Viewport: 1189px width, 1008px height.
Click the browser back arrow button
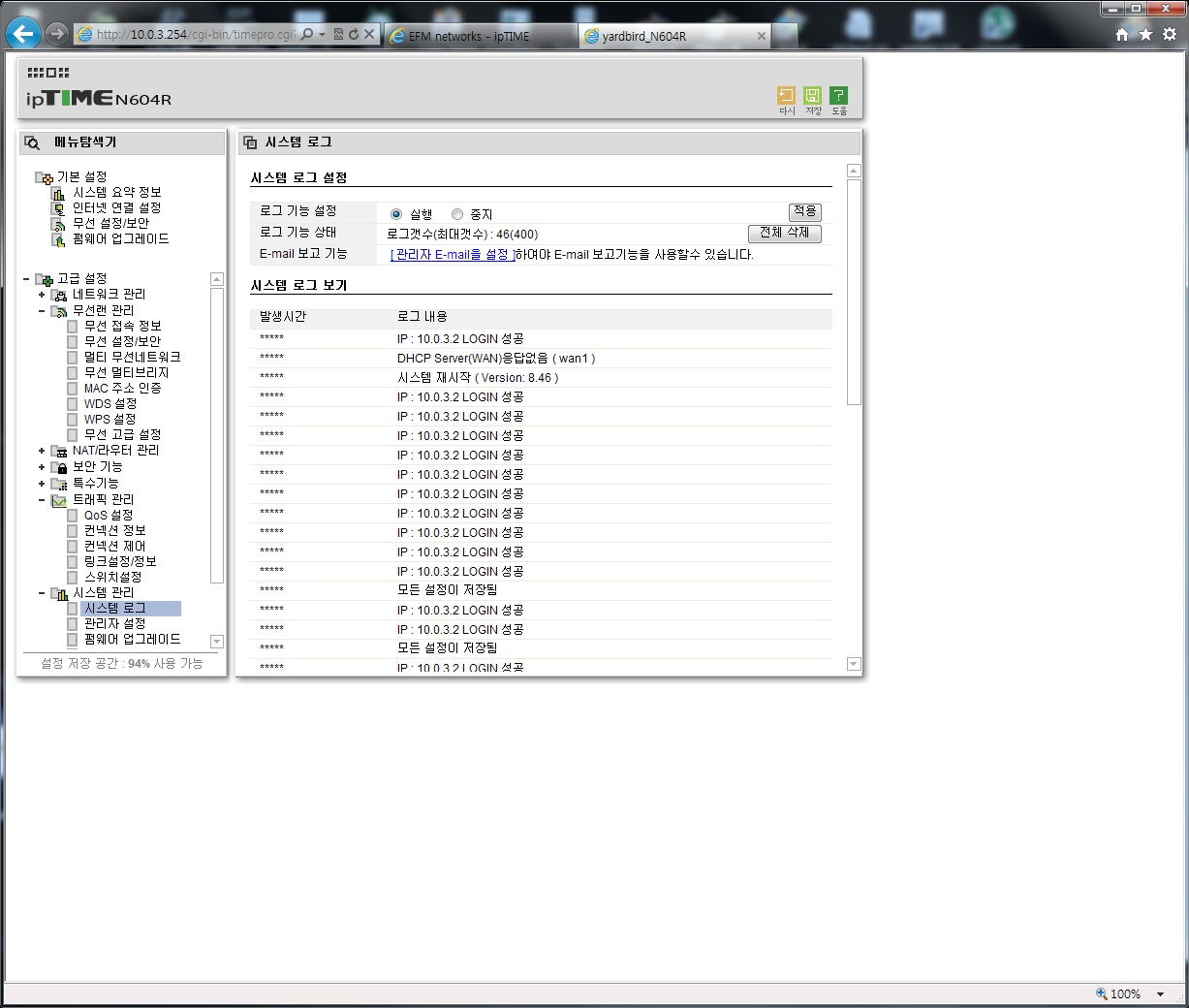23,34
